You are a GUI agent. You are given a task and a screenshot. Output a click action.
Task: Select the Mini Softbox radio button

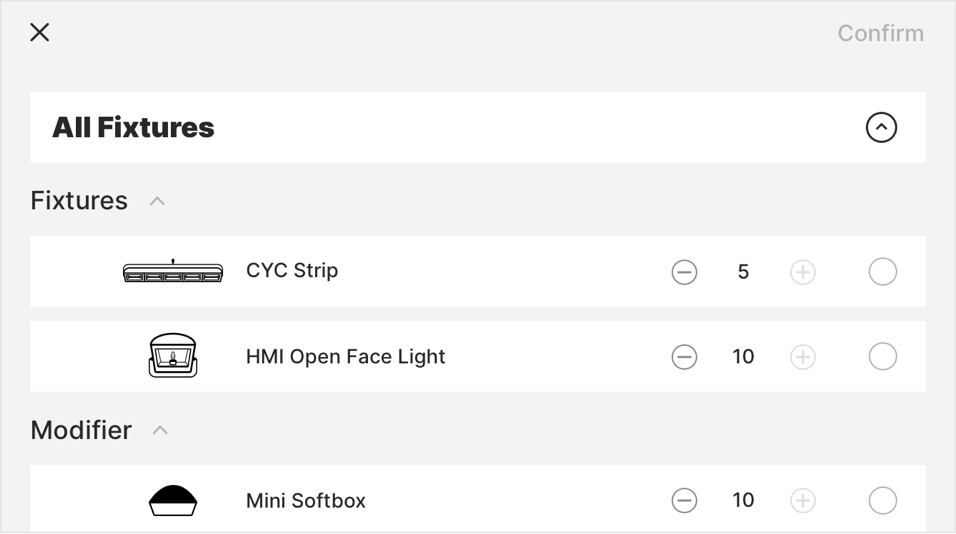882,500
